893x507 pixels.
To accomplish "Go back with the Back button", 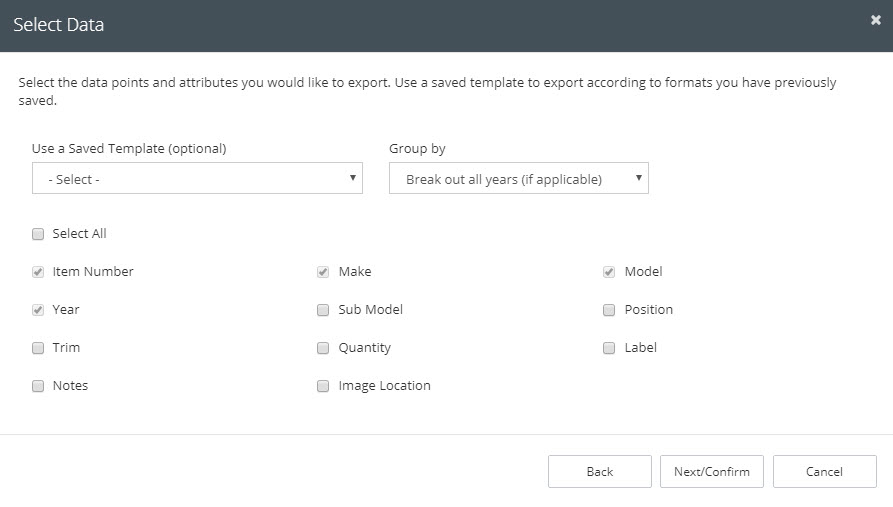I will pyautogui.click(x=600, y=471).
